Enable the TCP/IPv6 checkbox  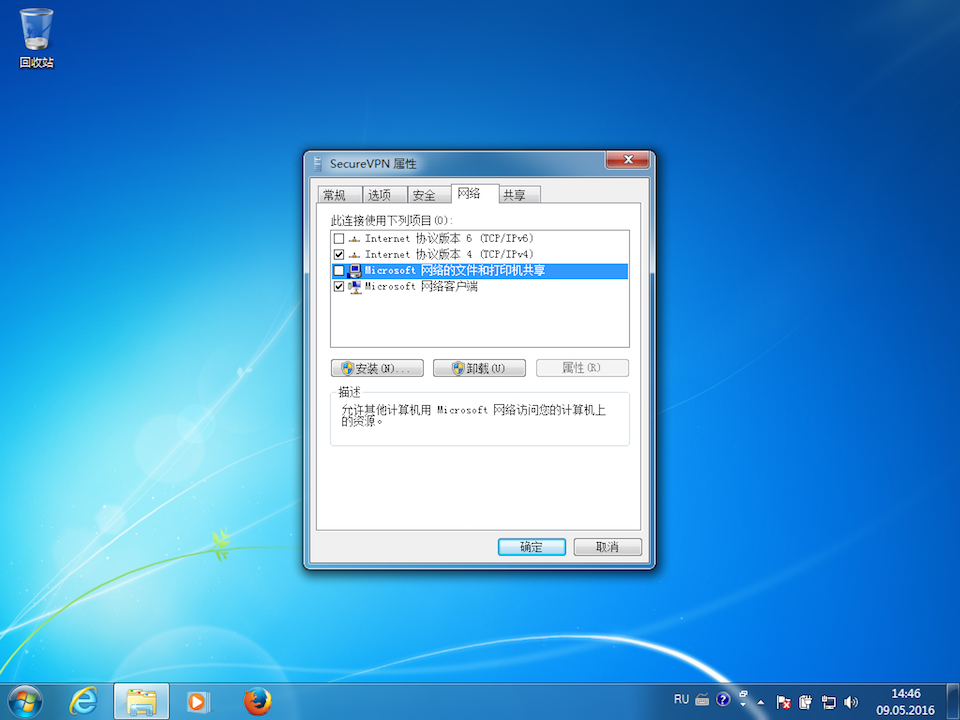[339, 239]
